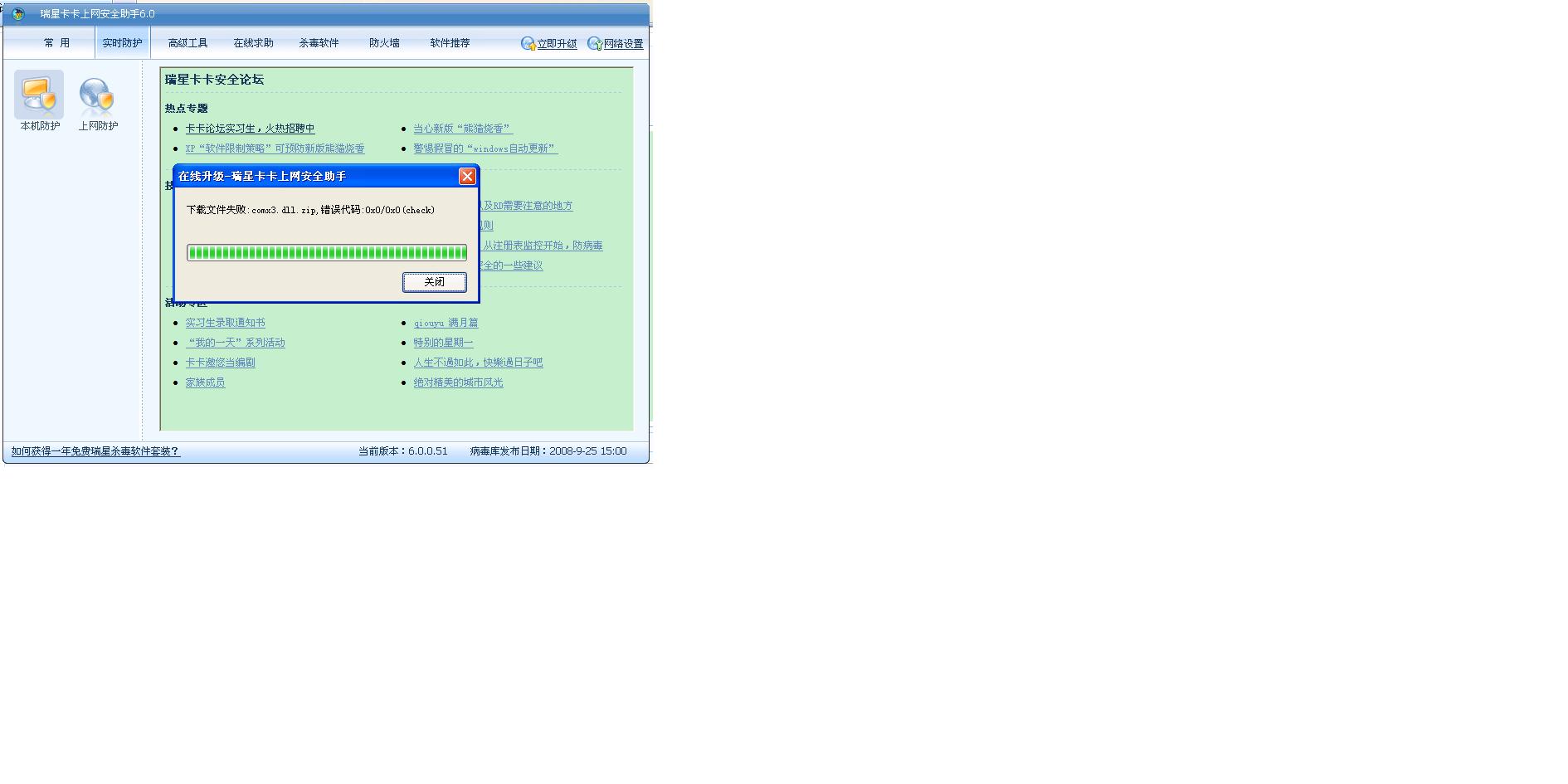This screenshot has width=1568, height=784.
Task: Open link 当心新版“熊猫烧香”
Action: coord(463,129)
